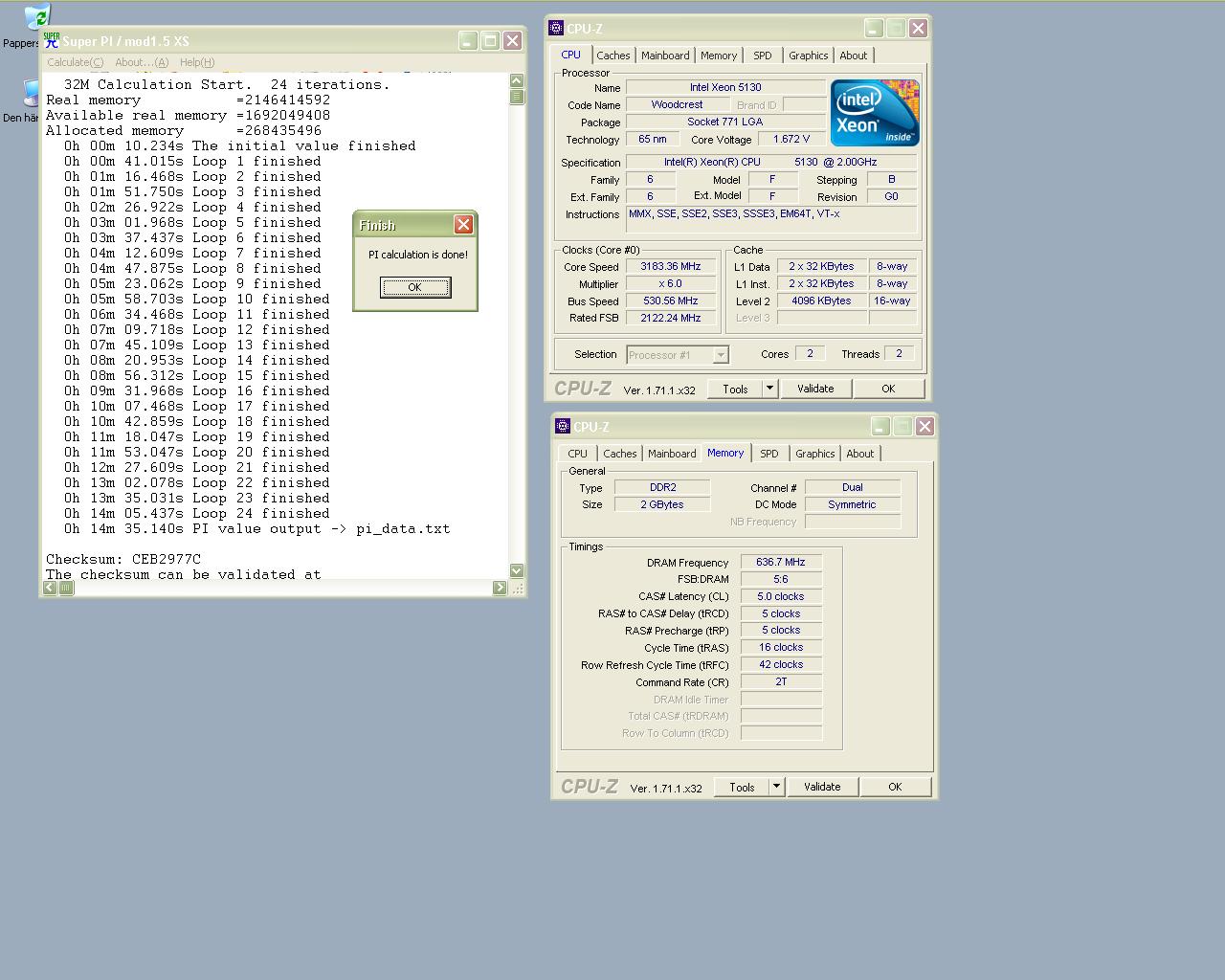1225x980 pixels.
Task: Switch to Memory tab in upper CPU-Z
Action: [x=719, y=56]
